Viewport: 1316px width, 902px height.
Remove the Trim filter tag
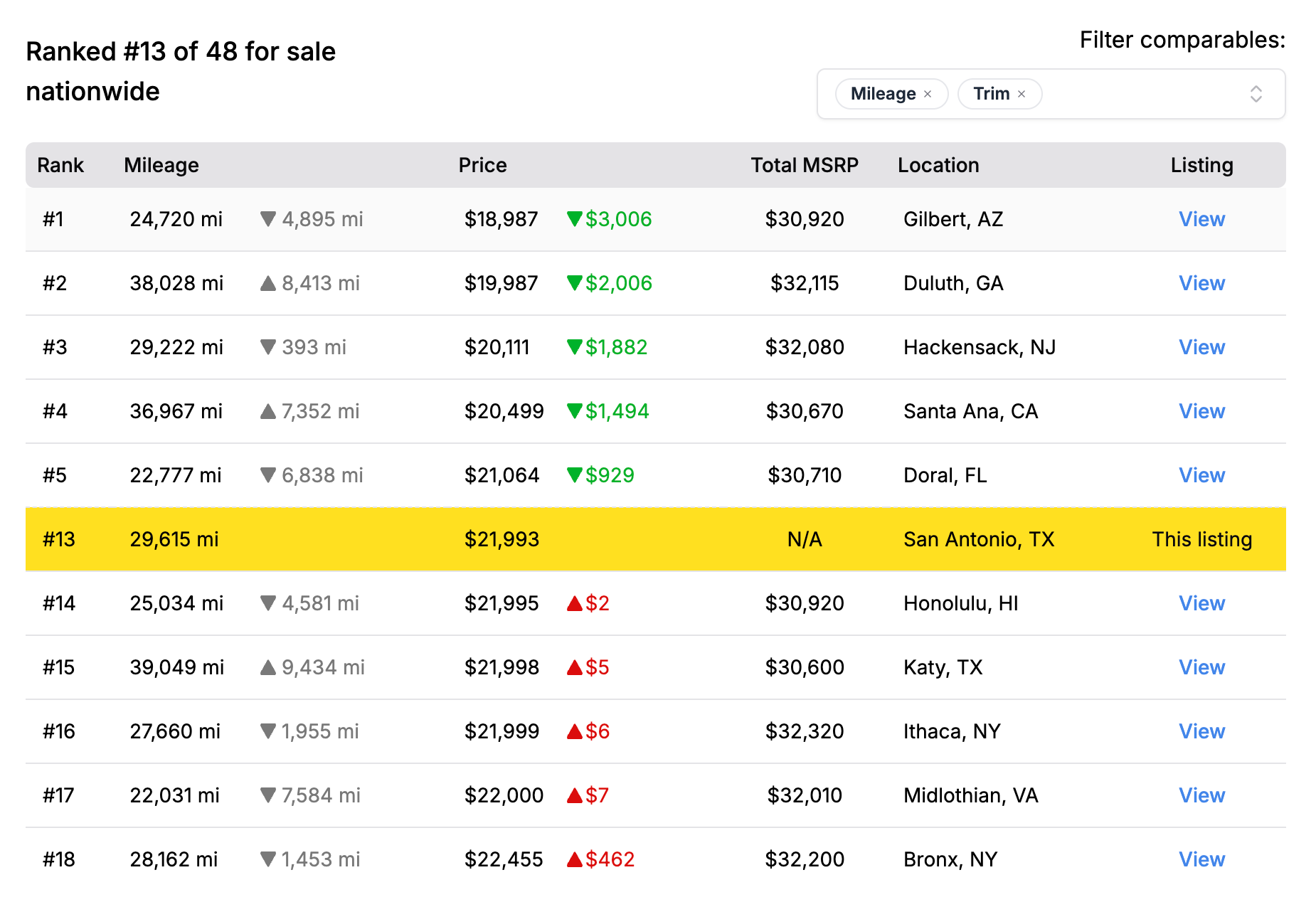(x=1022, y=94)
